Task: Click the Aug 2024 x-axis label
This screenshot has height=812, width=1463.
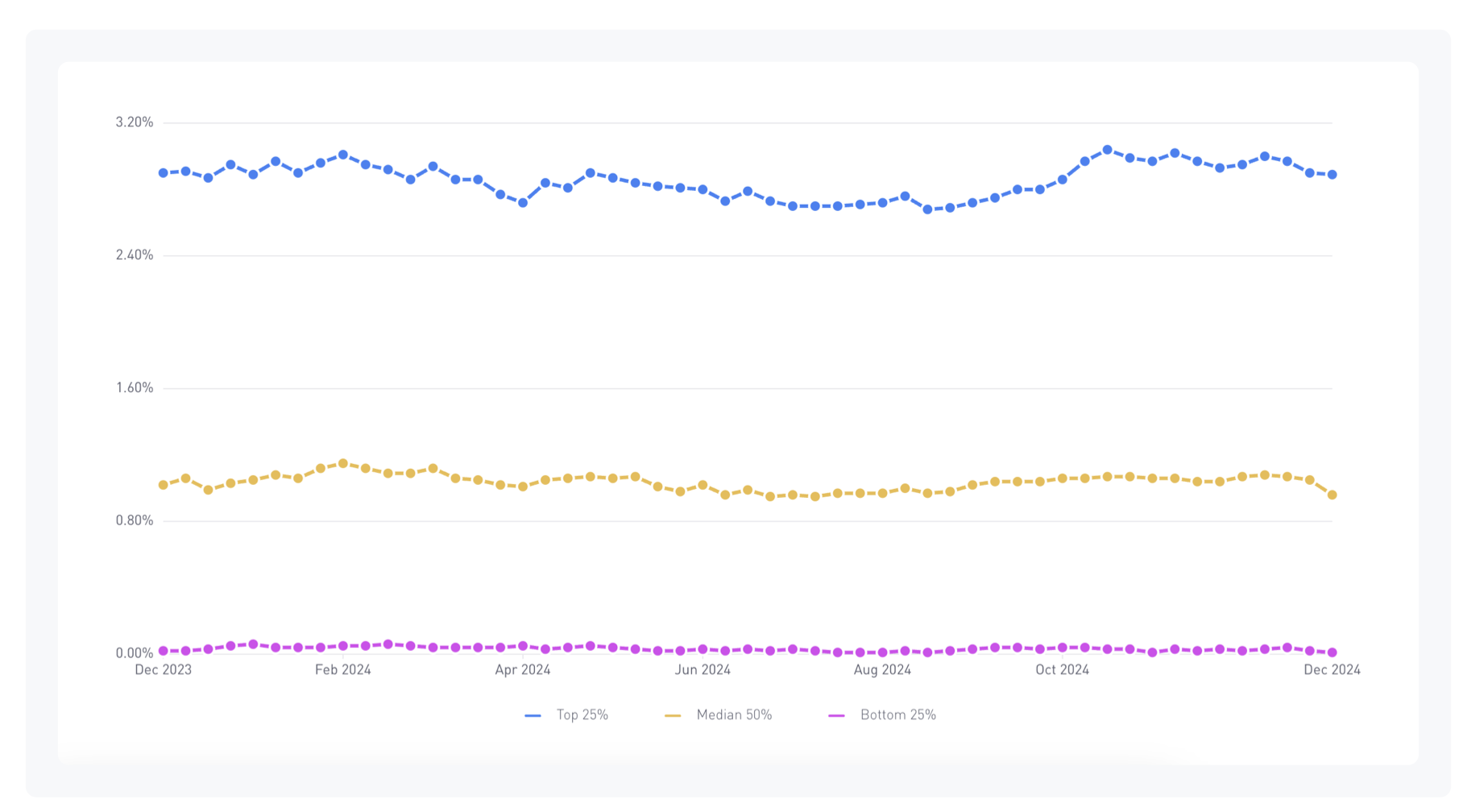Action: (x=882, y=670)
